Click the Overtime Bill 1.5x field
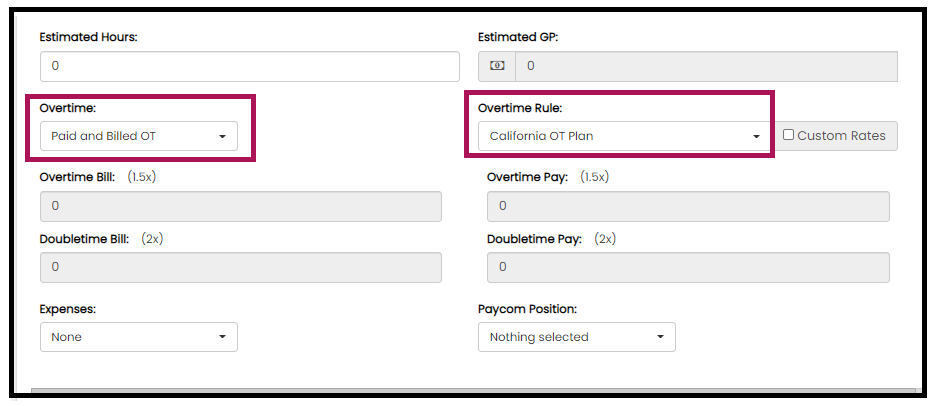The height and width of the screenshot is (406, 935). point(241,206)
